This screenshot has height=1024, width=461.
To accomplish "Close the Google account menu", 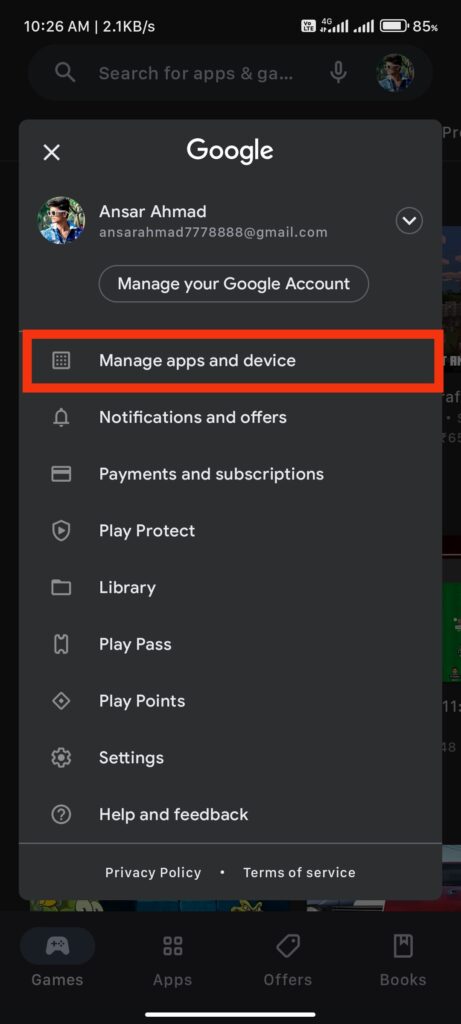I will click(x=52, y=153).
